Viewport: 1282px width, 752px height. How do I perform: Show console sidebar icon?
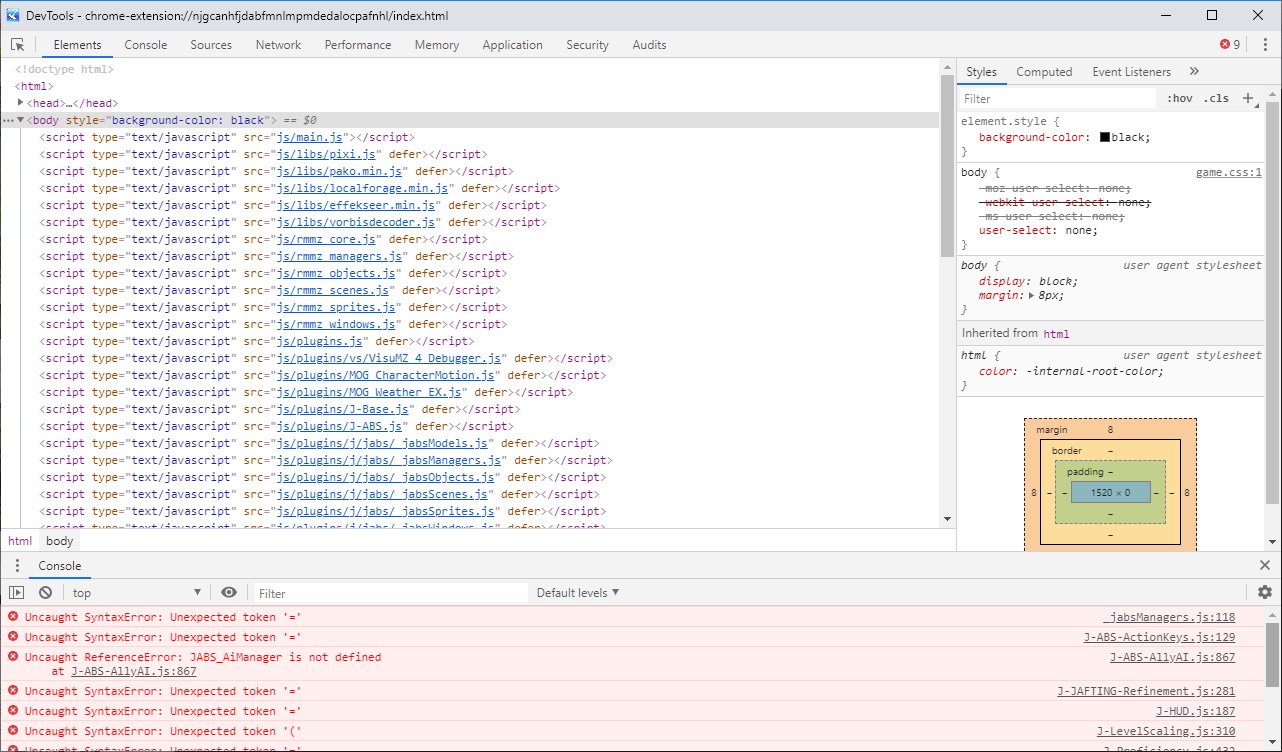pyautogui.click(x=17, y=593)
